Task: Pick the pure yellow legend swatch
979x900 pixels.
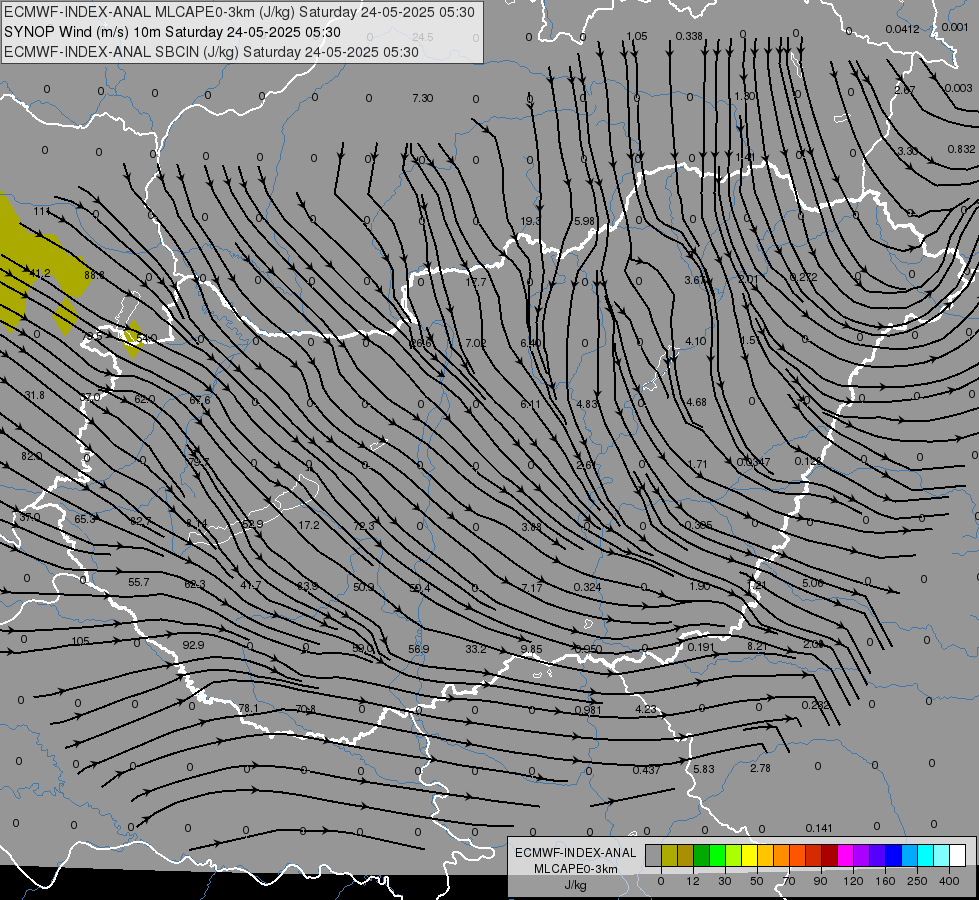Action: (x=749, y=856)
